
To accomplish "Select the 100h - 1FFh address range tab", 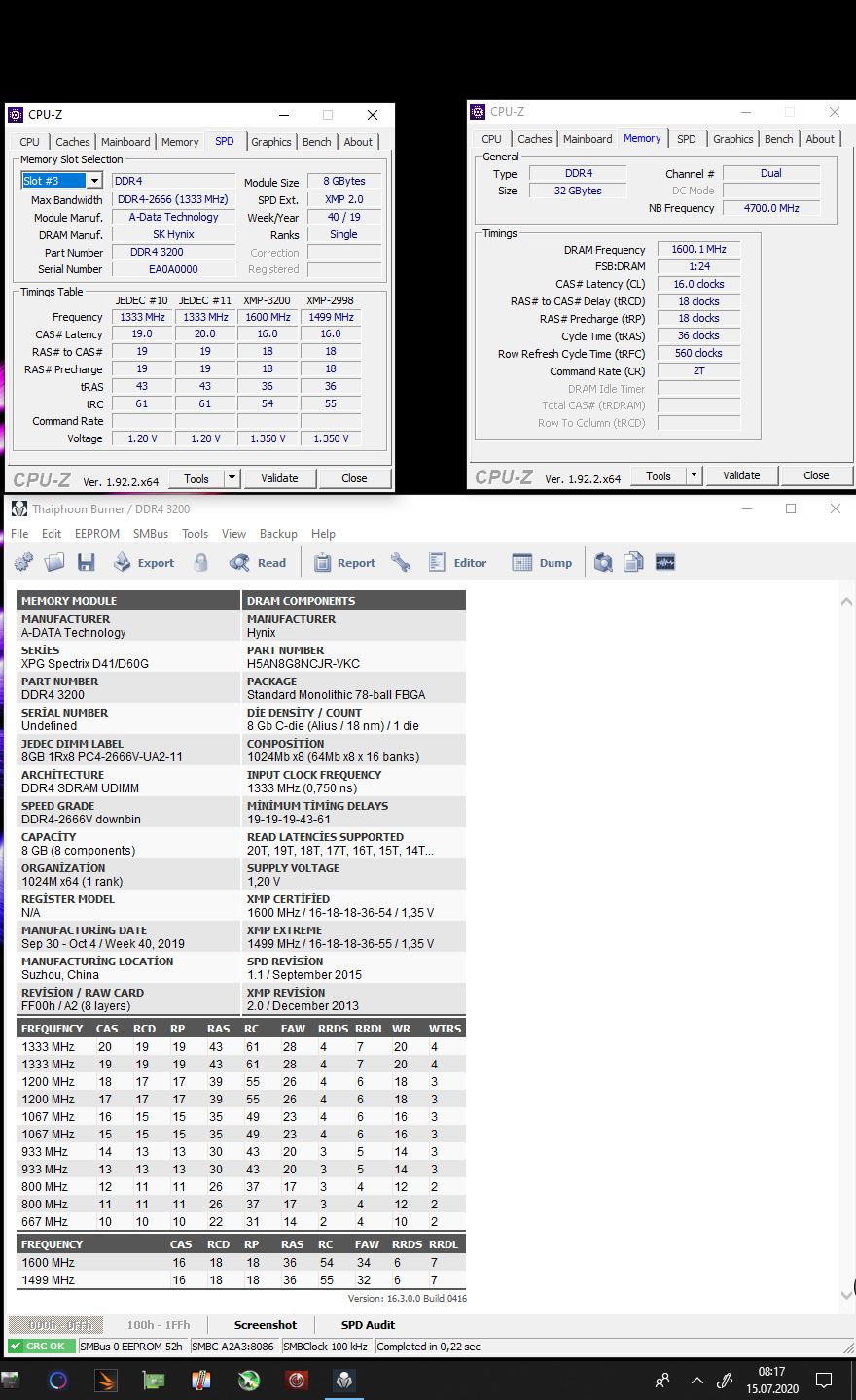I will (159, 1325).
